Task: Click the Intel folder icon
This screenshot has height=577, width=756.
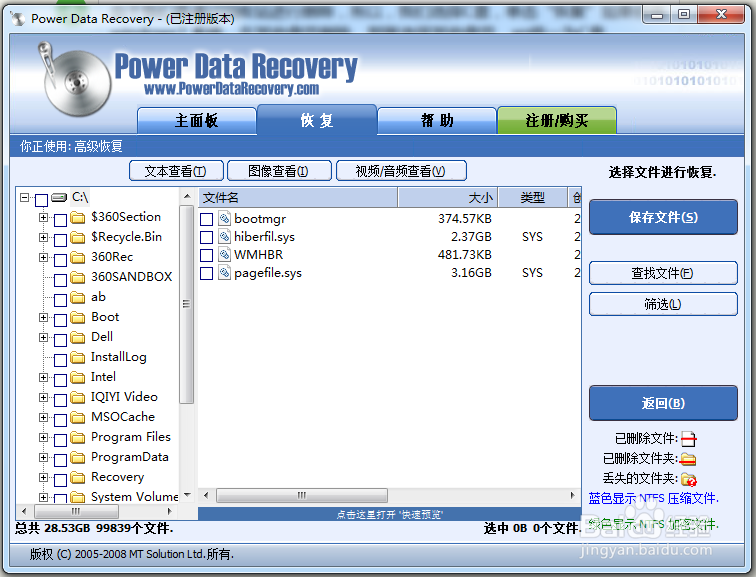Action: pyautogui.click(x=78, y=377)
